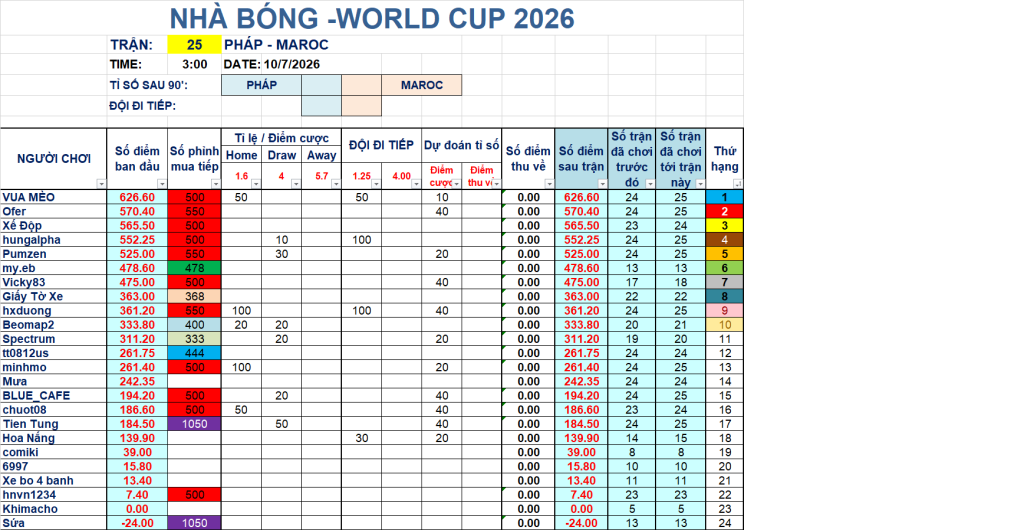The image size is (1024, 530).
Task: Open the Số phỉnh mua tiếp filter arrow
Action: coord(216,184)
